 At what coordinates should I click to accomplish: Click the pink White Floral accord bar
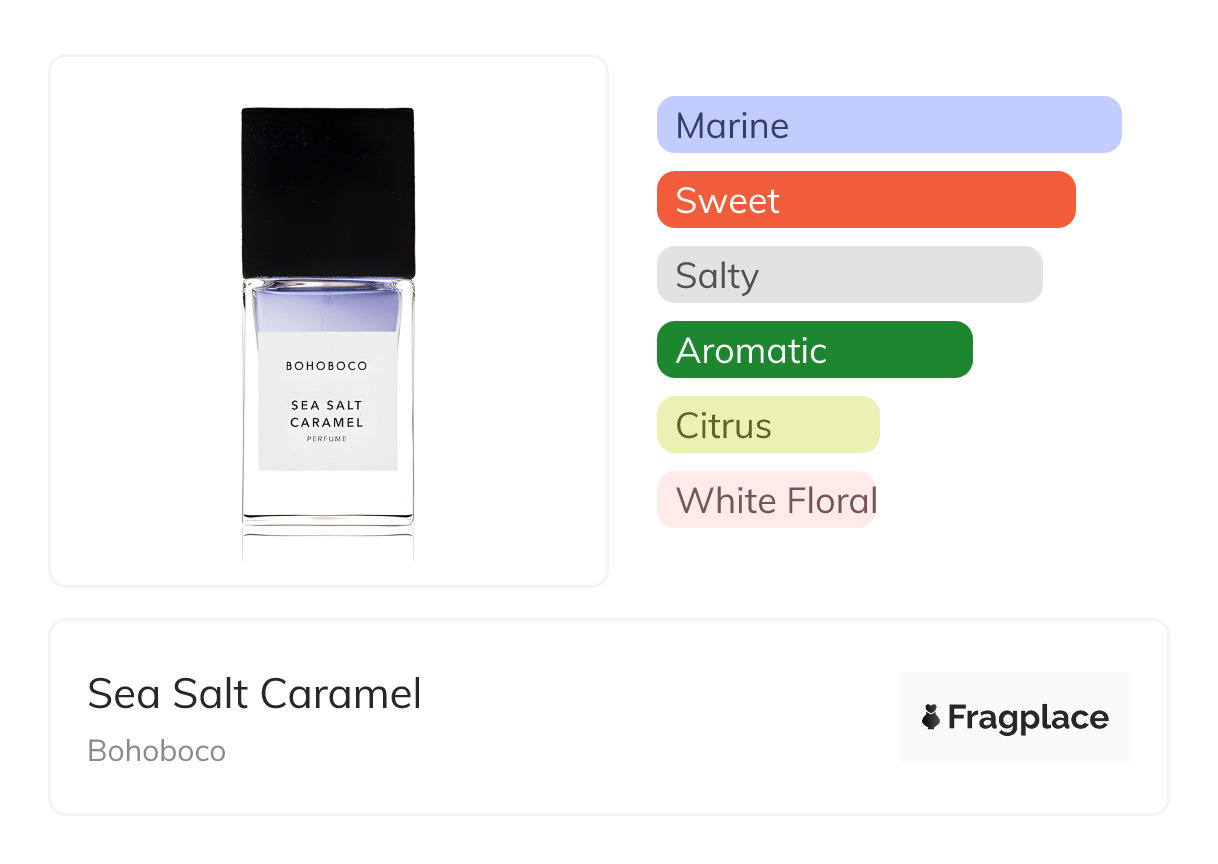[766, 500]
